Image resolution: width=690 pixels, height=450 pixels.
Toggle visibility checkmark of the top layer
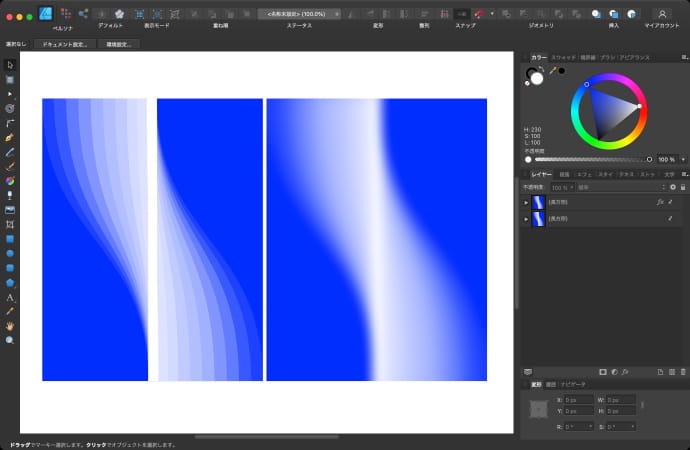(x=671, y=201)
